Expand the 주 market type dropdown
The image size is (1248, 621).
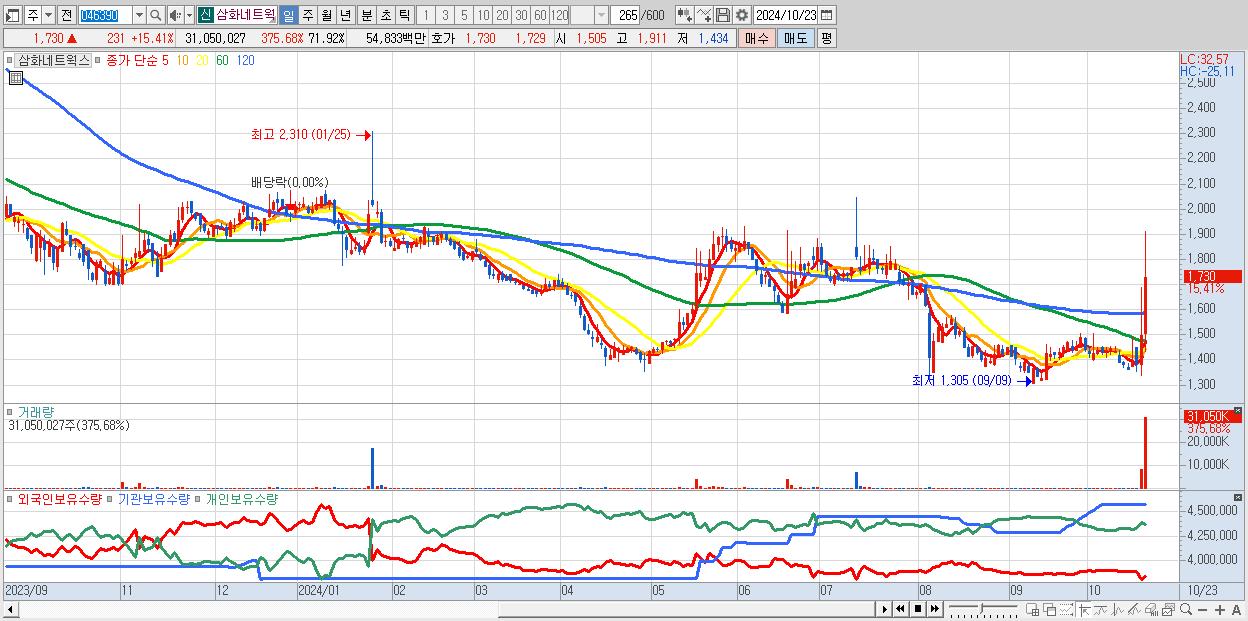[x=49, y=15]
